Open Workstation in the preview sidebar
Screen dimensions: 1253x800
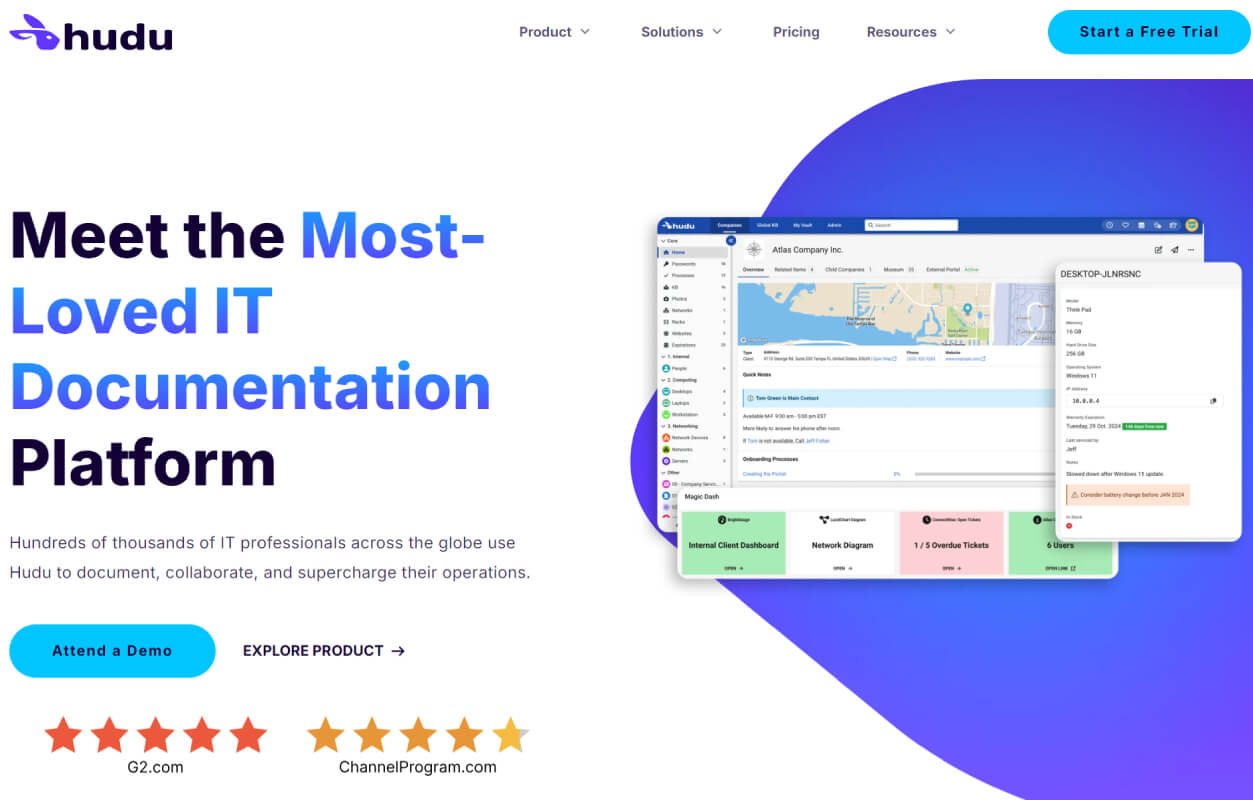click(x=693, y=415)
